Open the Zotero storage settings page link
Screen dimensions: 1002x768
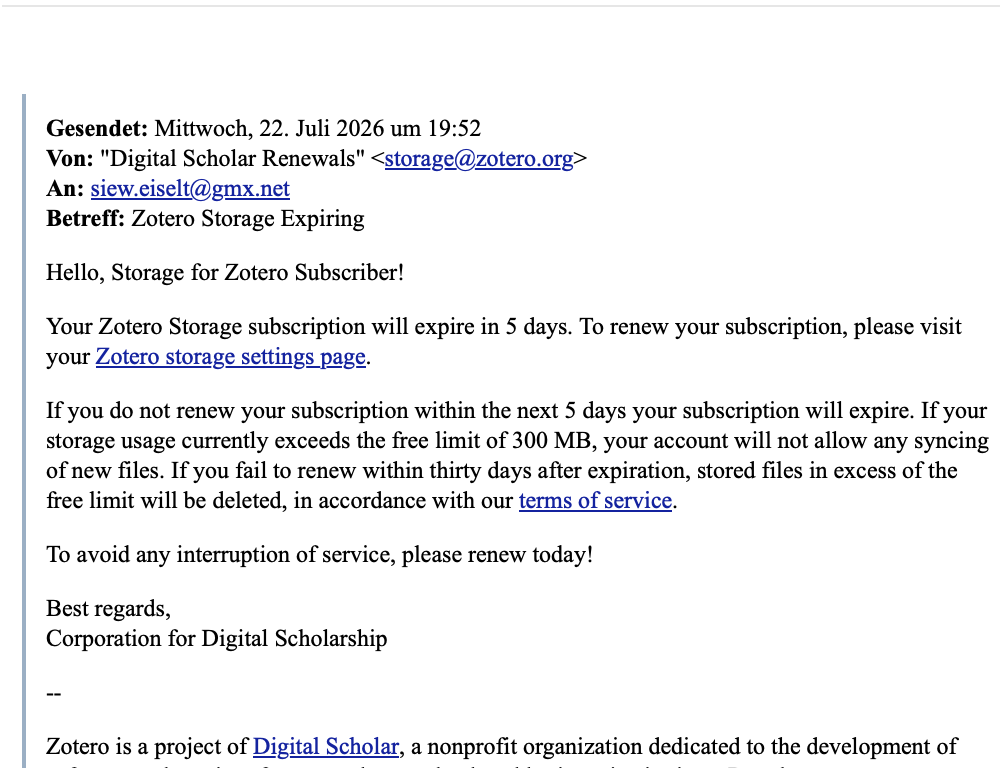(231, 357)
